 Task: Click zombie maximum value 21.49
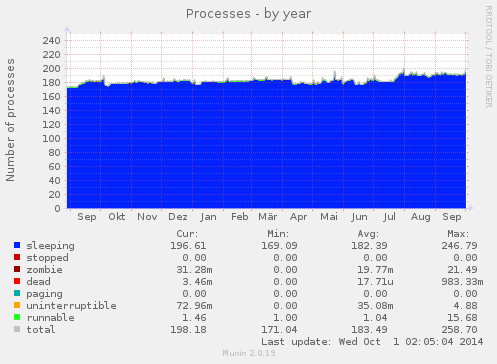coord(462,270)
